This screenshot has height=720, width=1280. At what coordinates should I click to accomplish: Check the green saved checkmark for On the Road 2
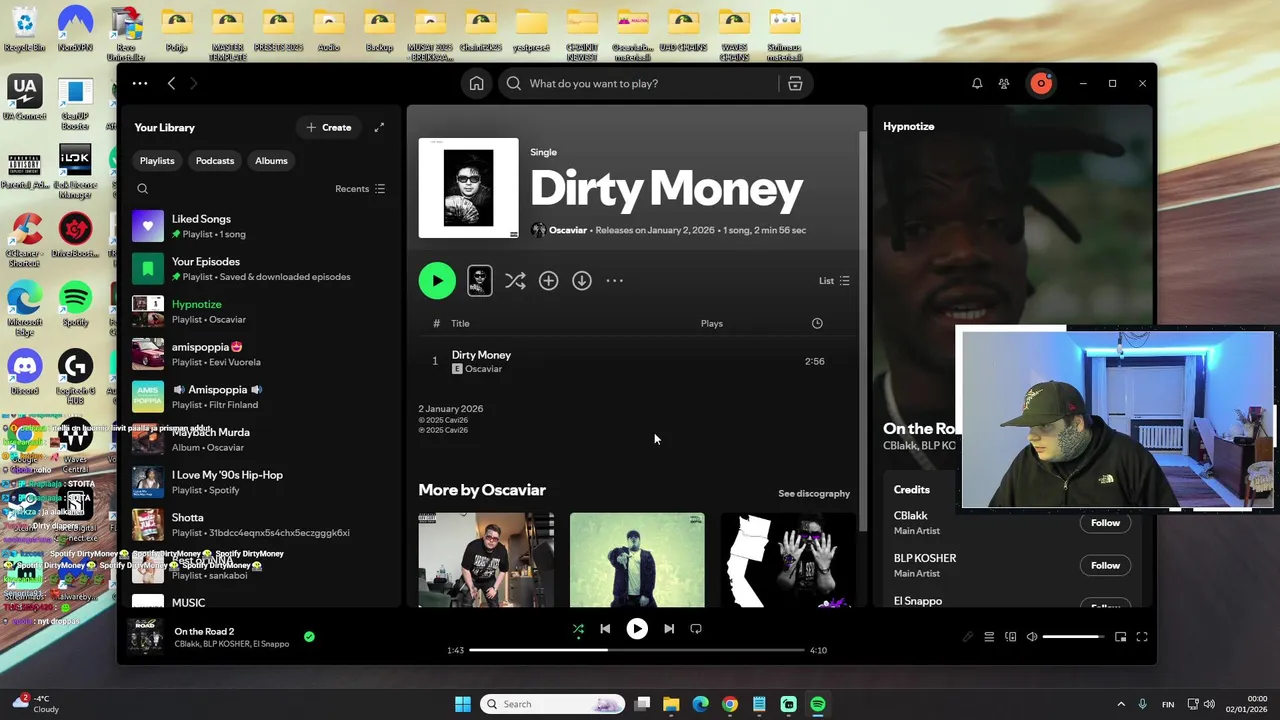(x=309, y=636)
